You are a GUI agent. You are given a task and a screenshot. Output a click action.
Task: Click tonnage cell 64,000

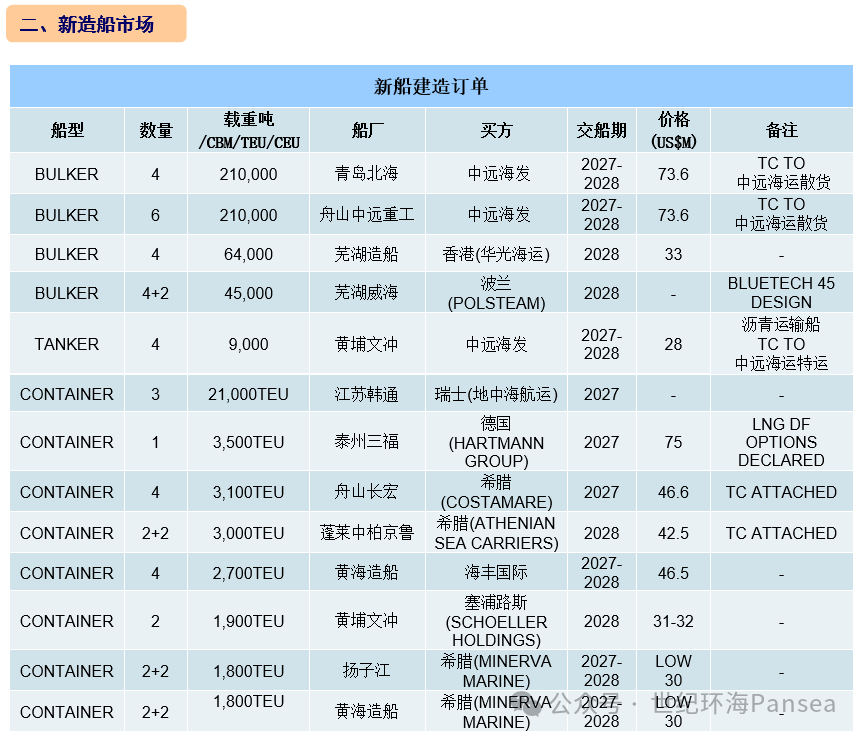tap(249, 254)
